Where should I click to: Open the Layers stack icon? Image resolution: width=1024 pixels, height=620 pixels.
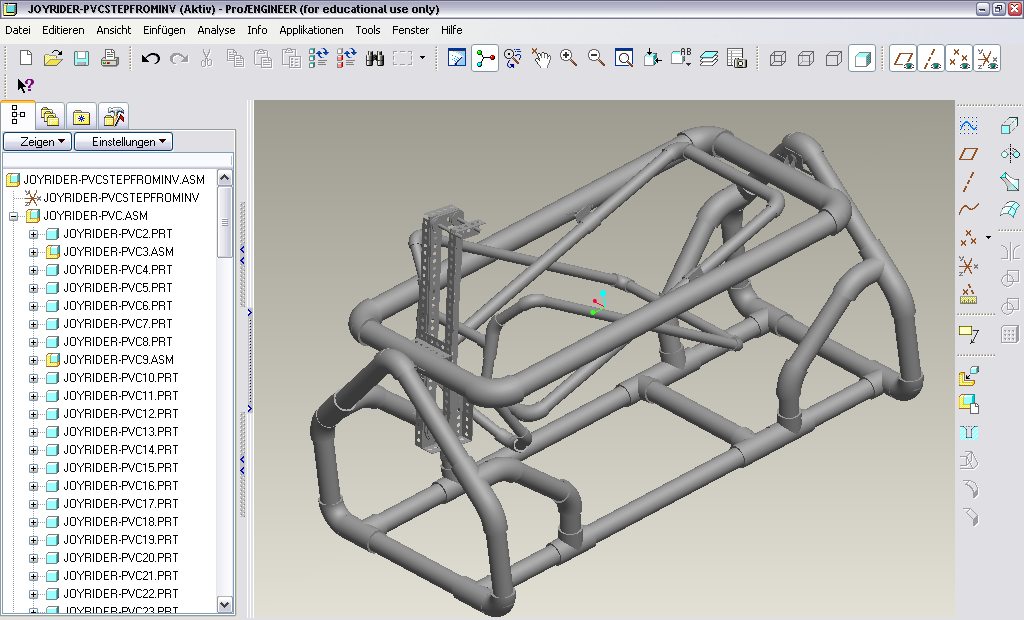[709, 58]
